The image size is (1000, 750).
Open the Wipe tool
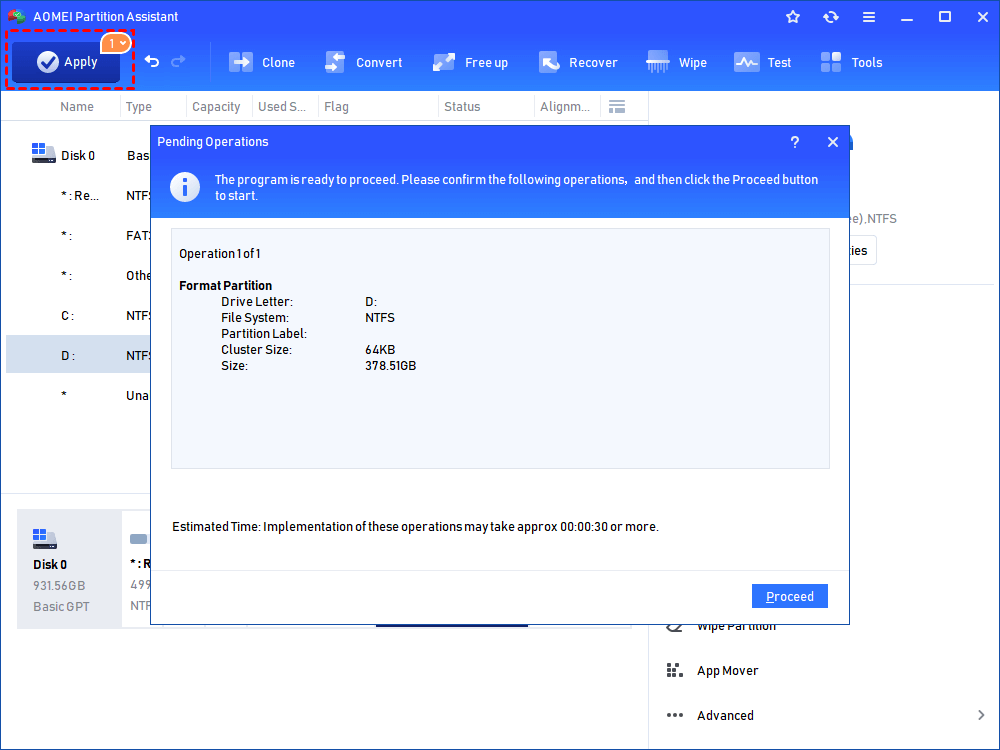tap(676, 62)
